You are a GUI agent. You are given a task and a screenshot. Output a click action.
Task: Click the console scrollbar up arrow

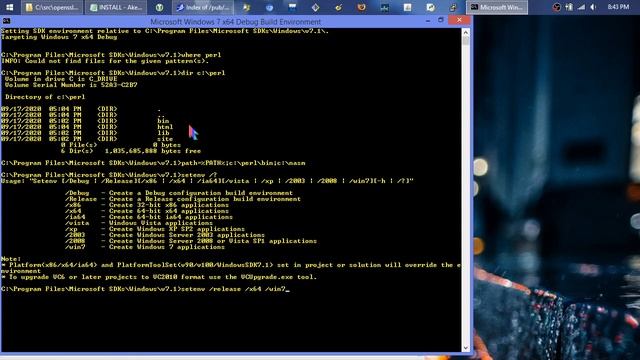pyautogui.click(x=466, y=32)
